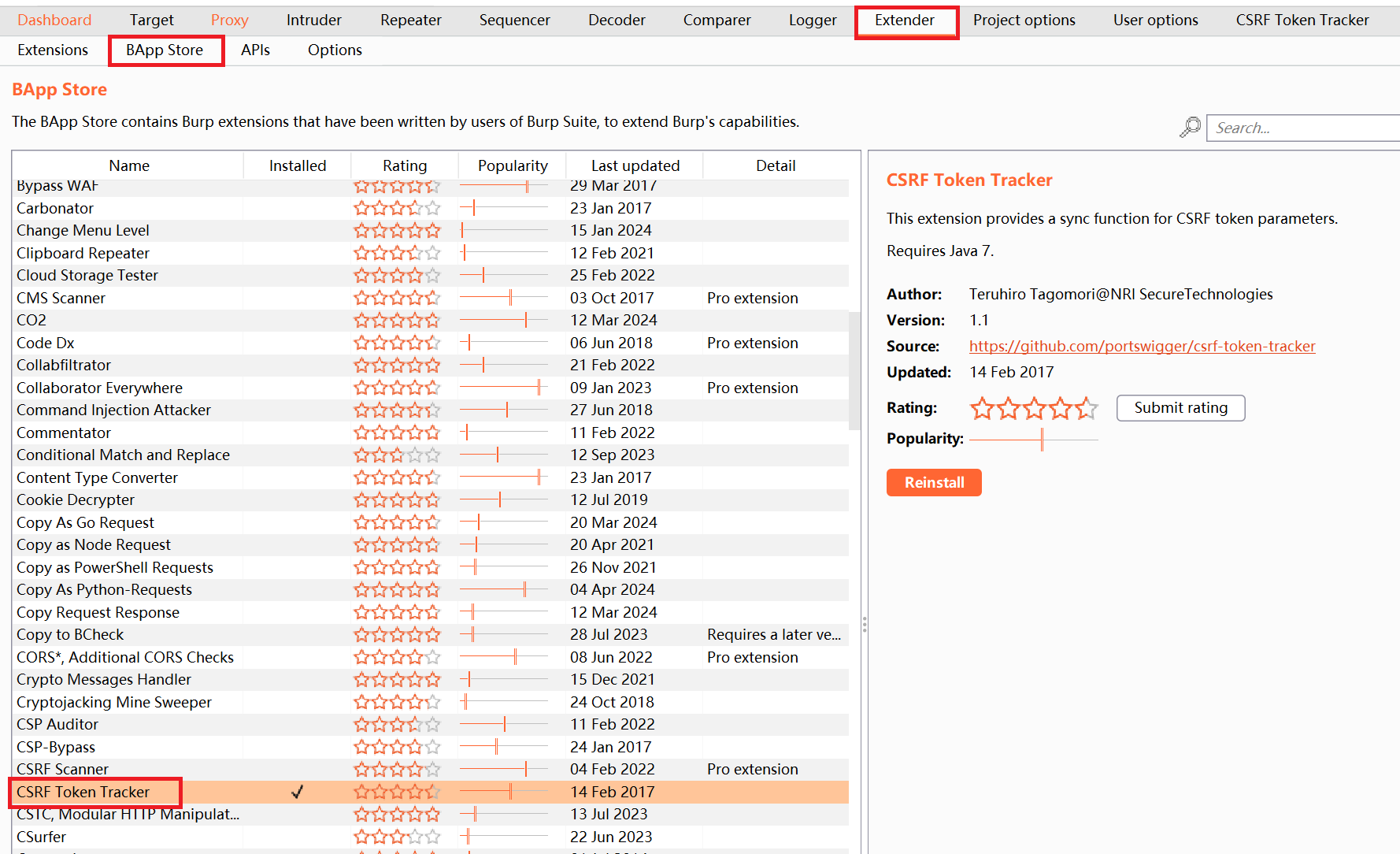Click the panel splitter handle dots
The height and width of the screenshot is (854, 1400).
865,625
